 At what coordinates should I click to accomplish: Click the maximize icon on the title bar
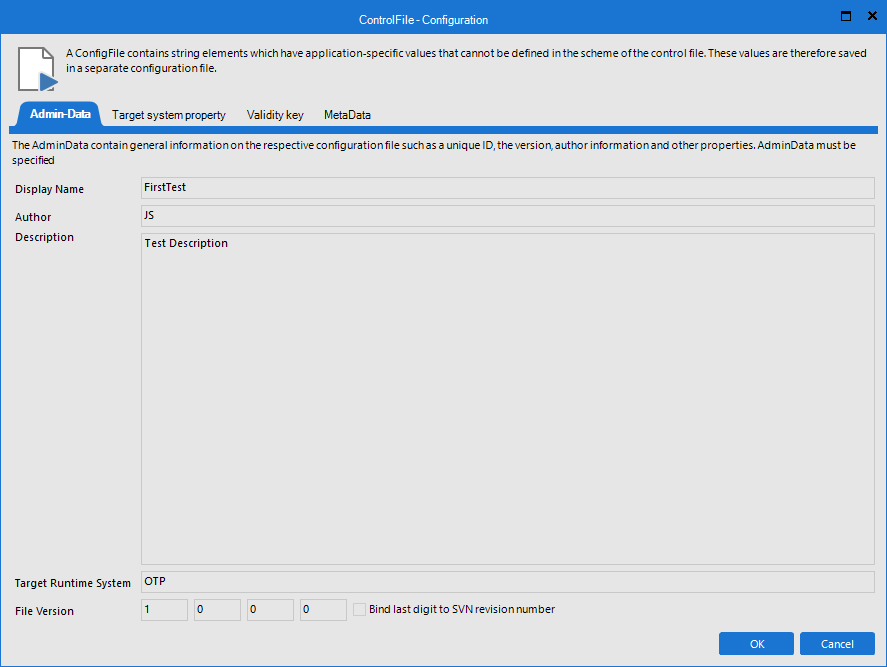844,16
